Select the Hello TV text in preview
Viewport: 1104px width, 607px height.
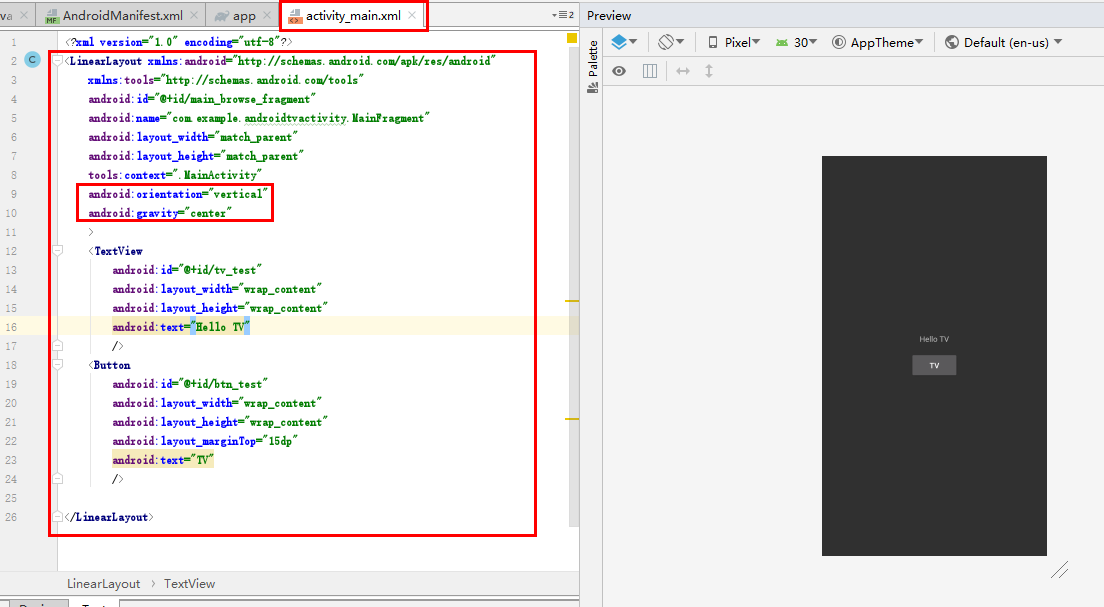coord(934,339)
